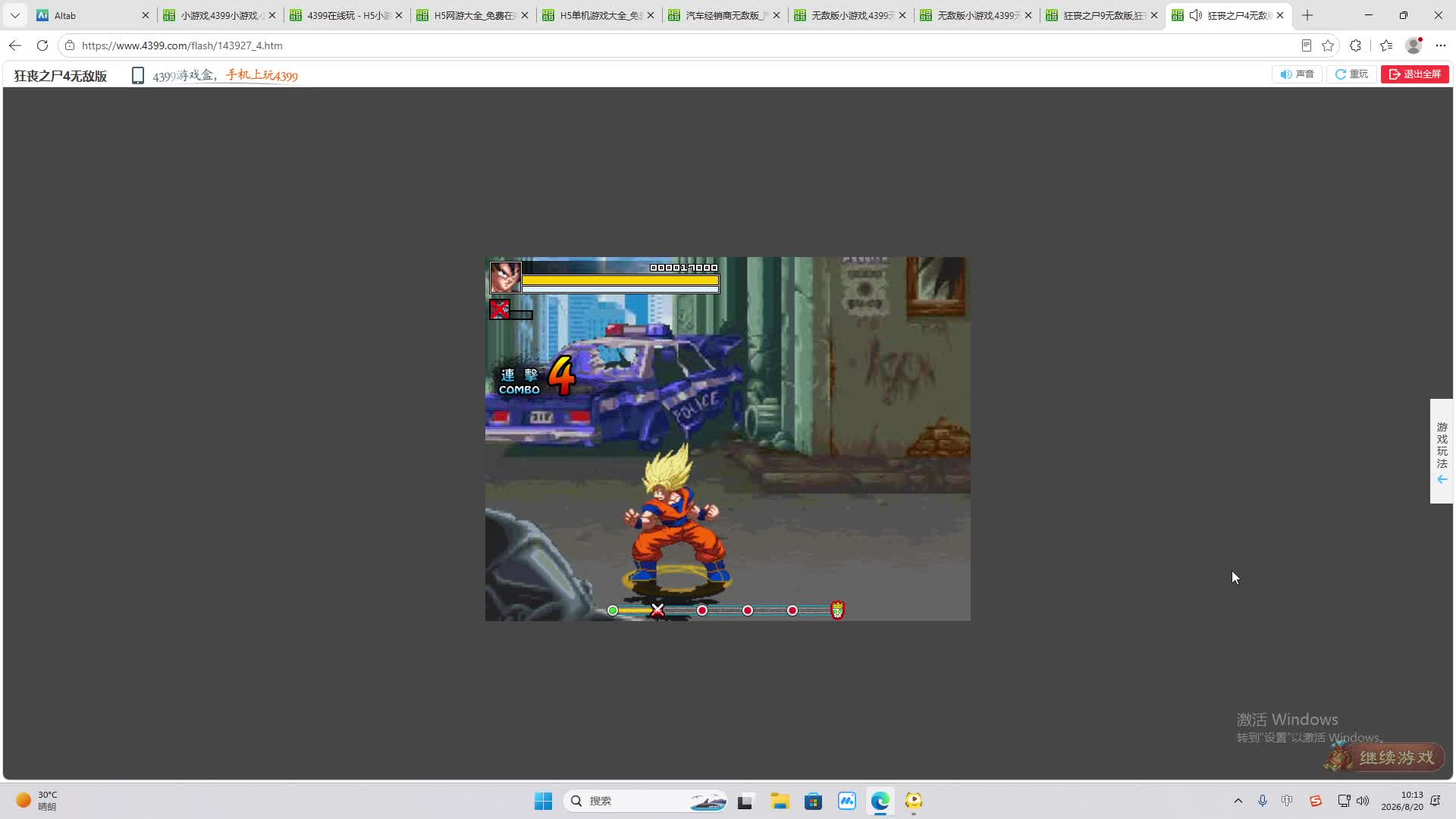Open reader view icon in address bar
The height and width of the screenshot is (819, 1456).
1306,45
